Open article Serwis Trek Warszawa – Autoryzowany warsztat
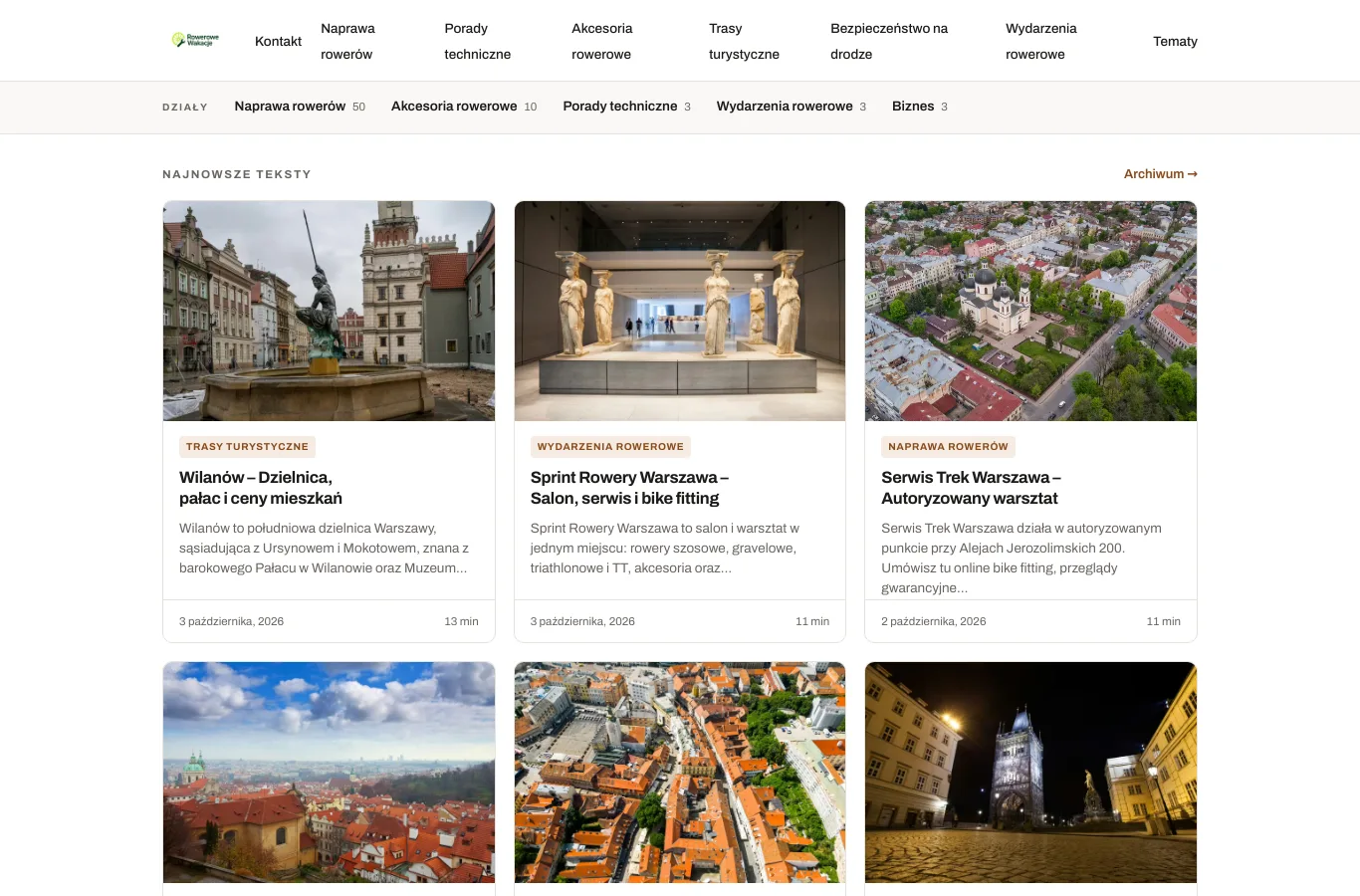This screenshot has width=1360, height=896. (971, 488)
